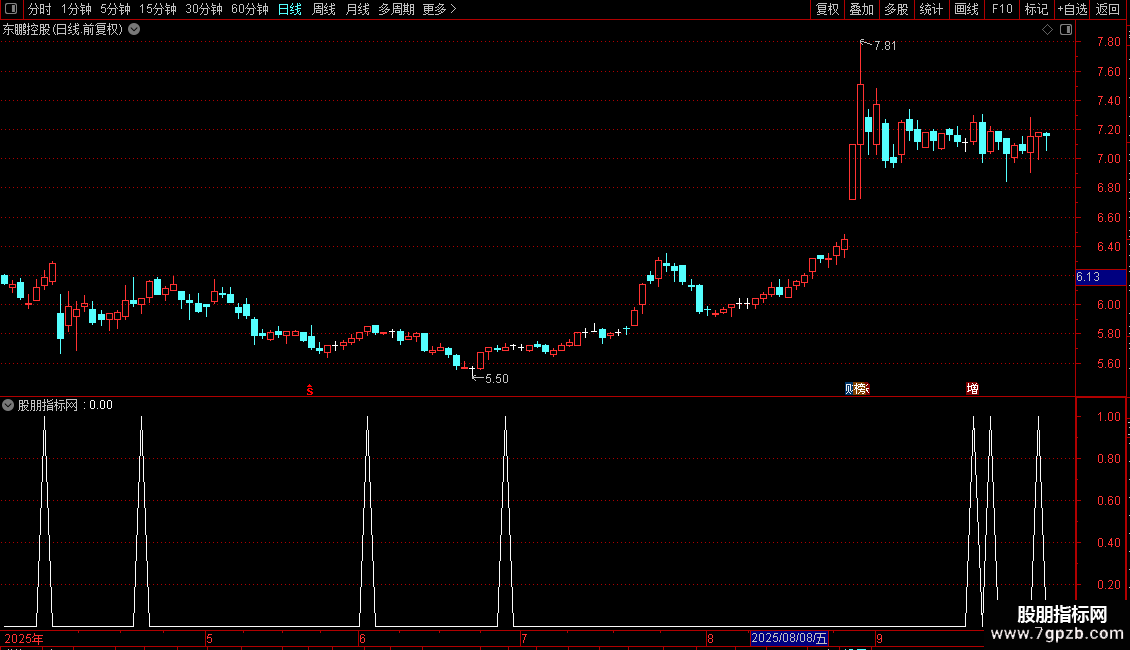Open F10 company information
1130x650 pixels.
click(1002, 9)
